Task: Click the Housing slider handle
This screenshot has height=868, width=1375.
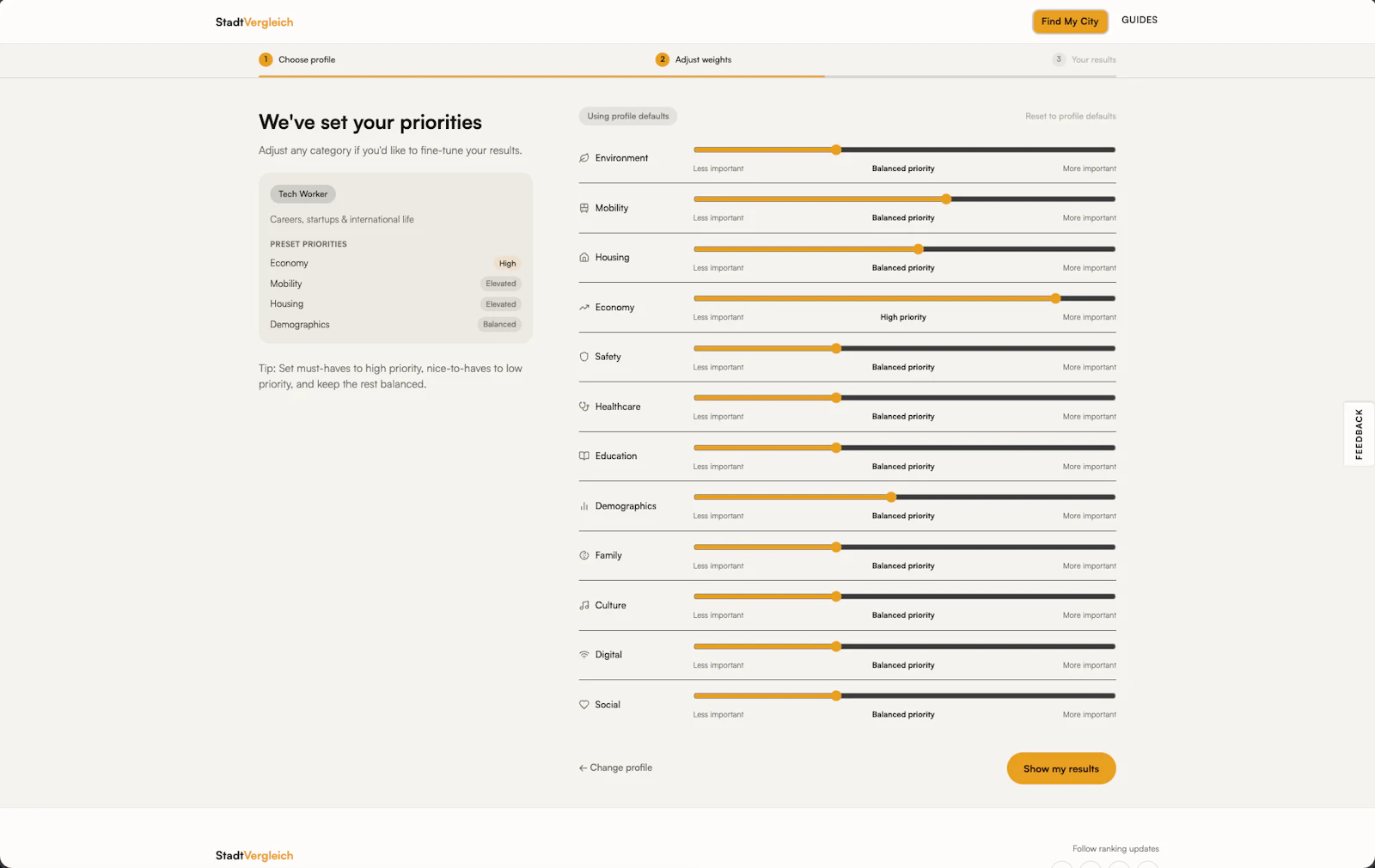Action: point(919,249)
